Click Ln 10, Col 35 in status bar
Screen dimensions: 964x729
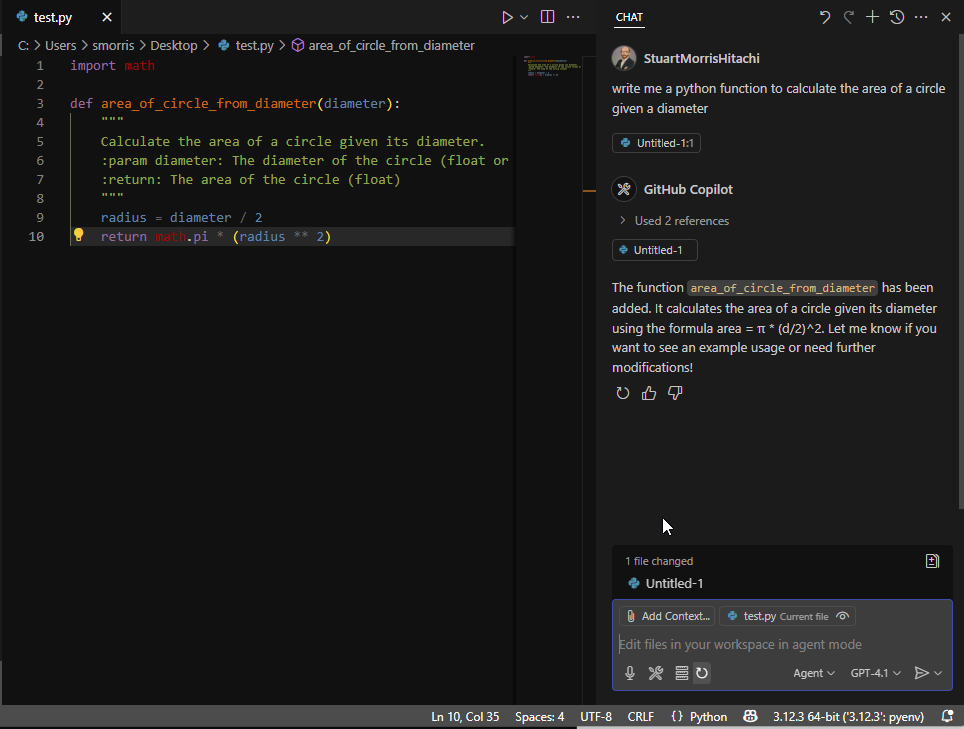[x=465, y=717]
